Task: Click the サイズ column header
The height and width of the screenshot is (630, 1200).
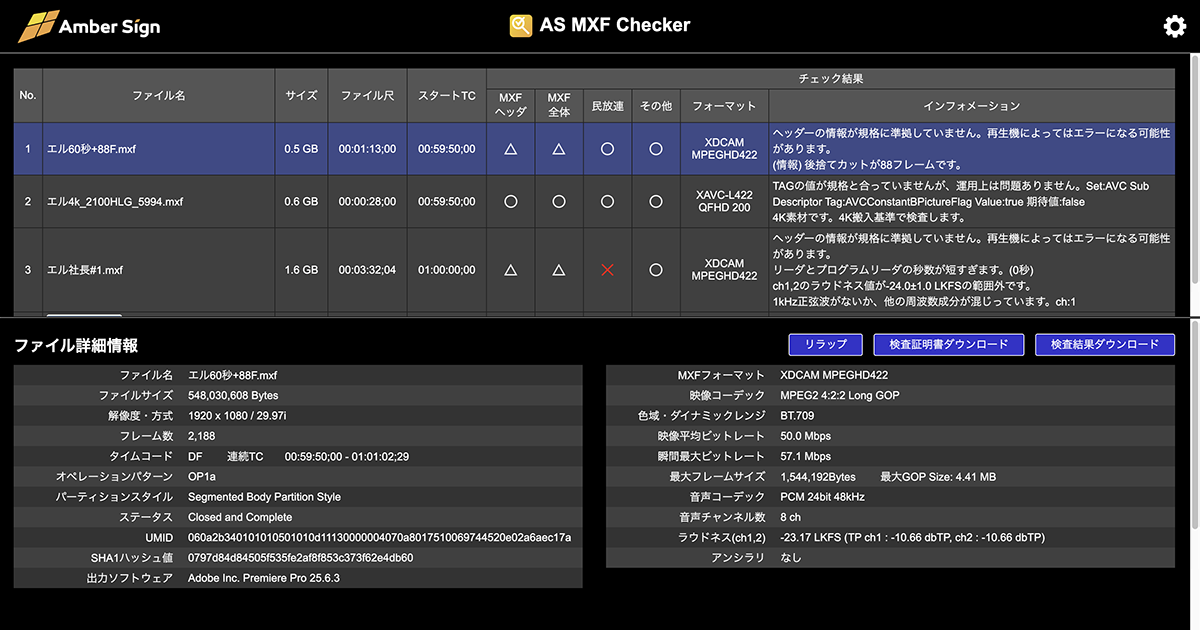Action: (301, 96)
